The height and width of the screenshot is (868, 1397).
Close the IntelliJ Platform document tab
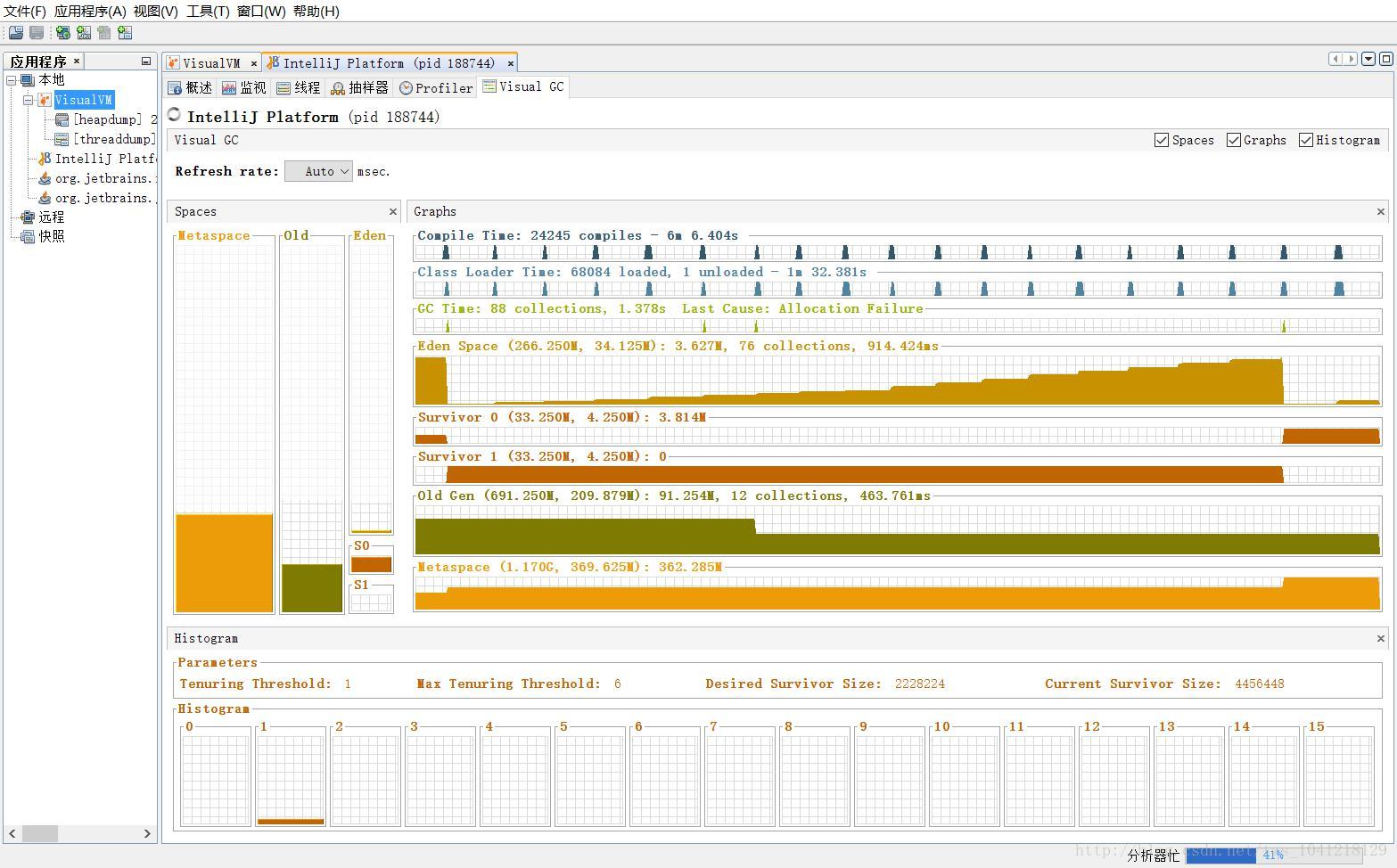(x=511, y=63)
